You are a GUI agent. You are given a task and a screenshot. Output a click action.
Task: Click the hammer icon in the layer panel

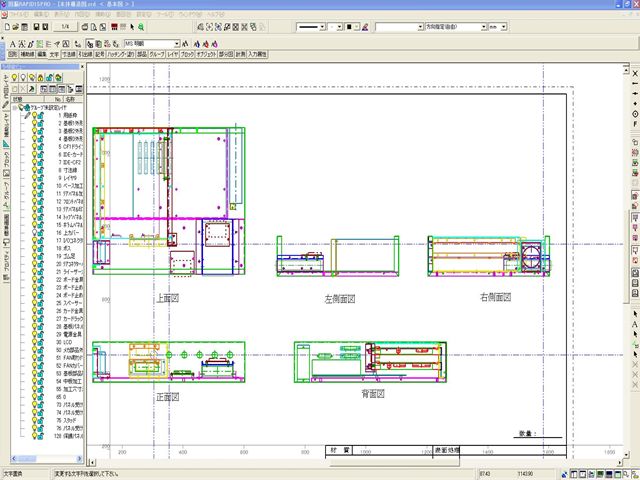pyautogui.click(x=32, y=89)
